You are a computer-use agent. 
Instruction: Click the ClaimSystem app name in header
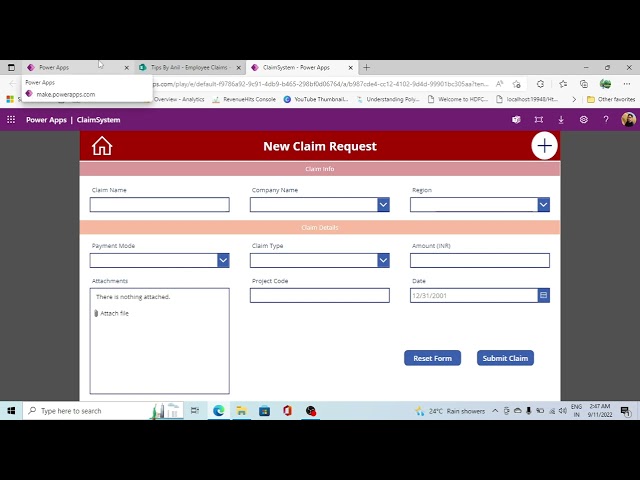[98, 120]
